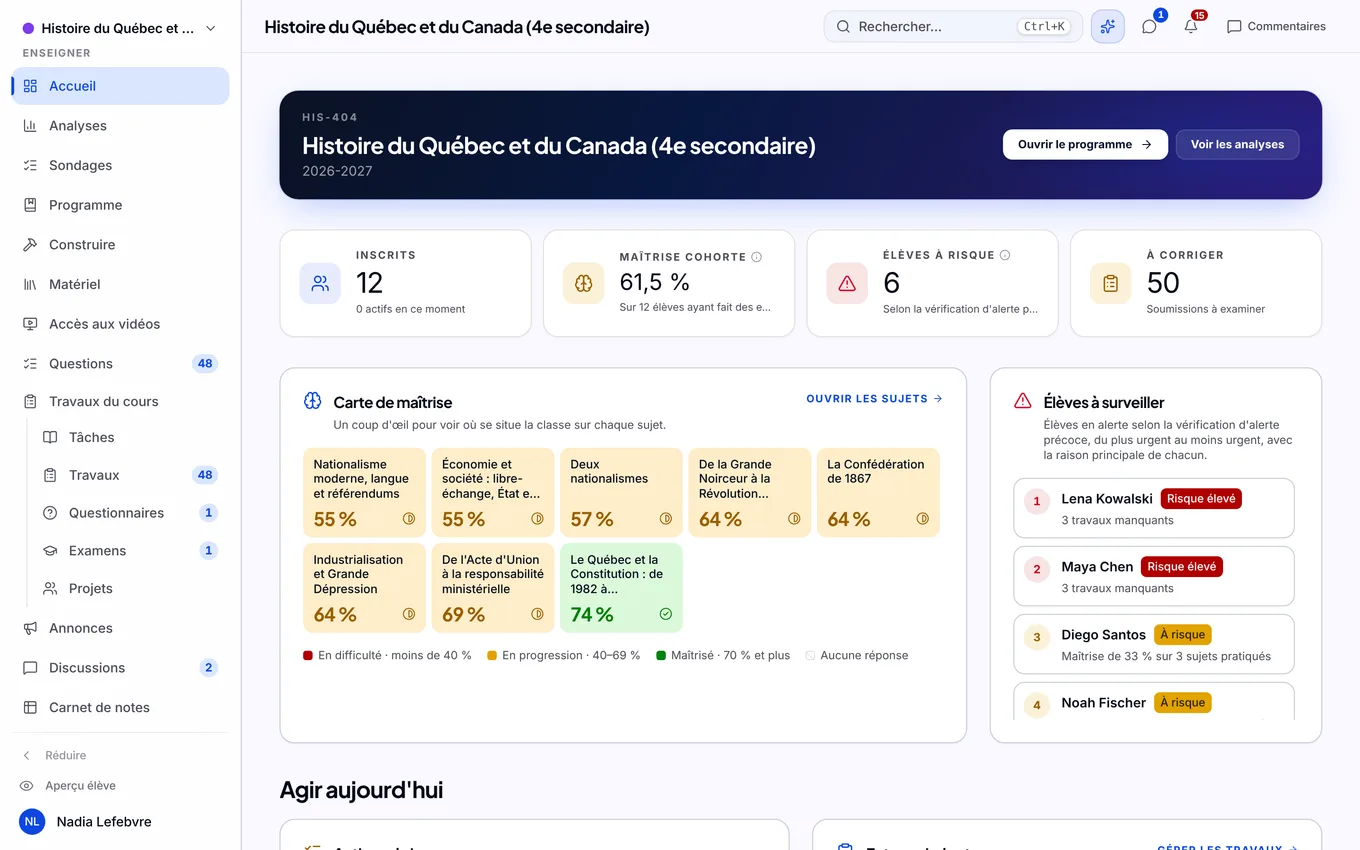Click Carnet de notes table icon
Screen dimensions: 1360x850
click(30, 707)
